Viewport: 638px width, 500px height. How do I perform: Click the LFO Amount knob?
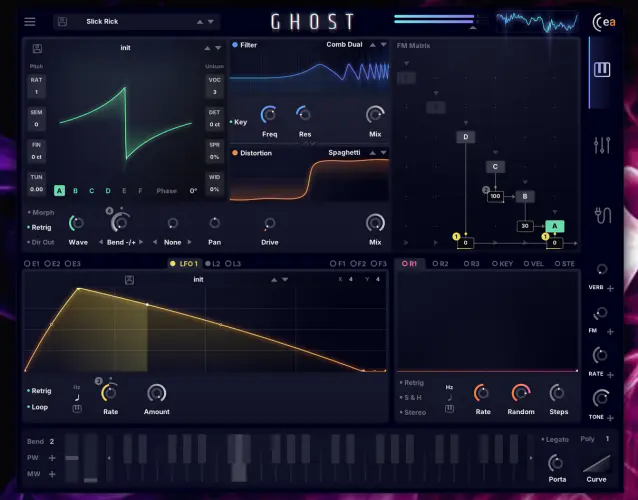156,393
